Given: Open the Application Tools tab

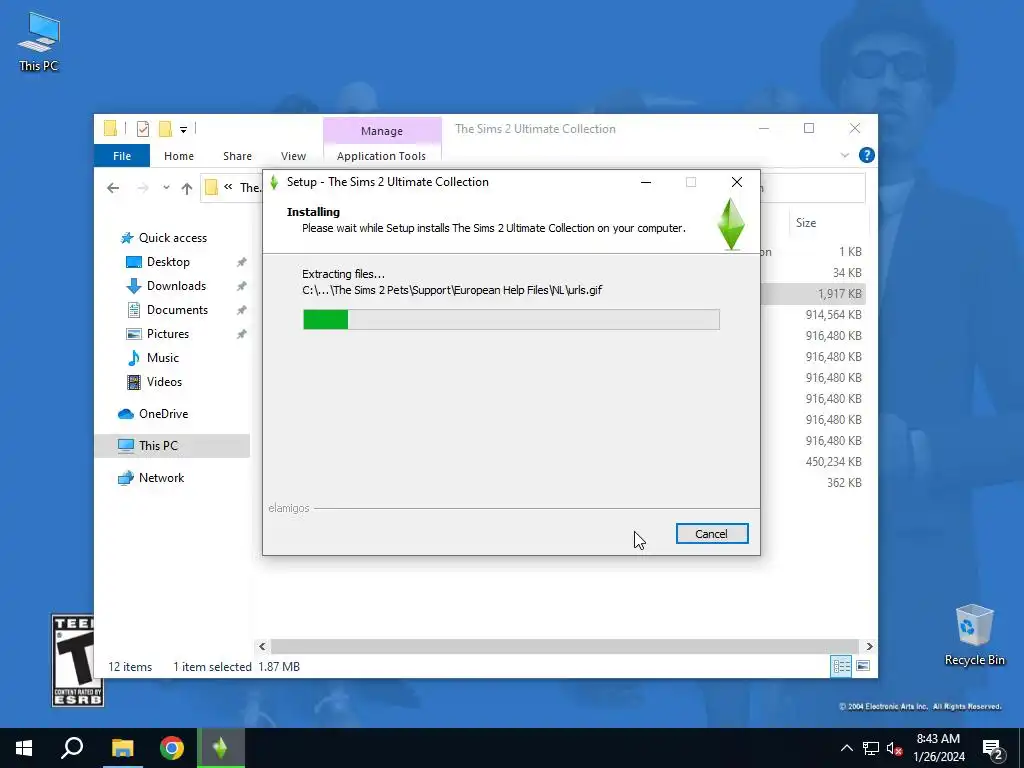Looking at the screenshot, I should (381, 156).
